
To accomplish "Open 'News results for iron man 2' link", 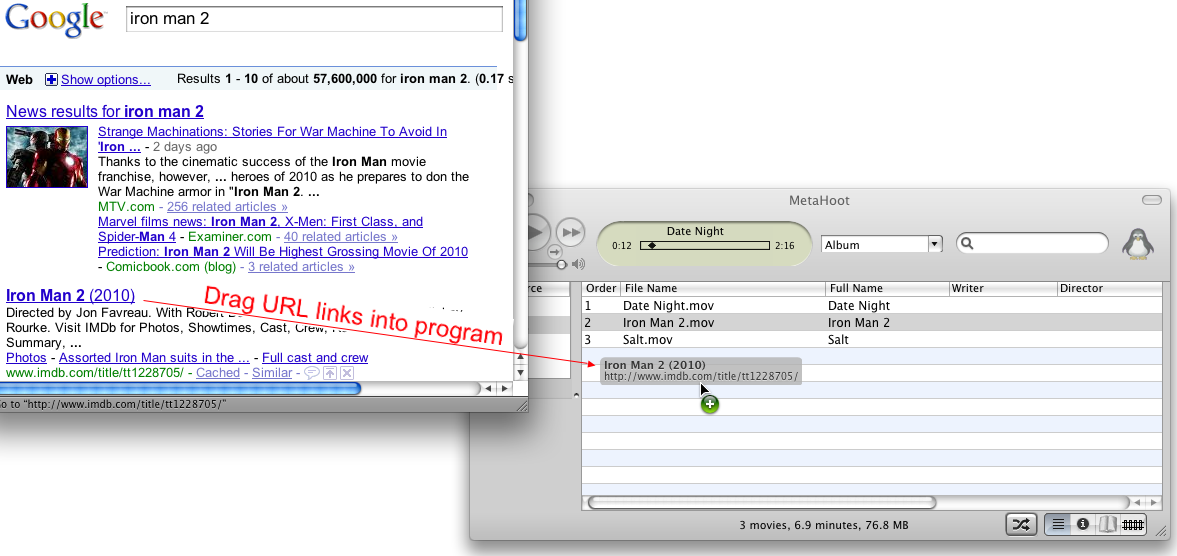I will tap(104, 111).
